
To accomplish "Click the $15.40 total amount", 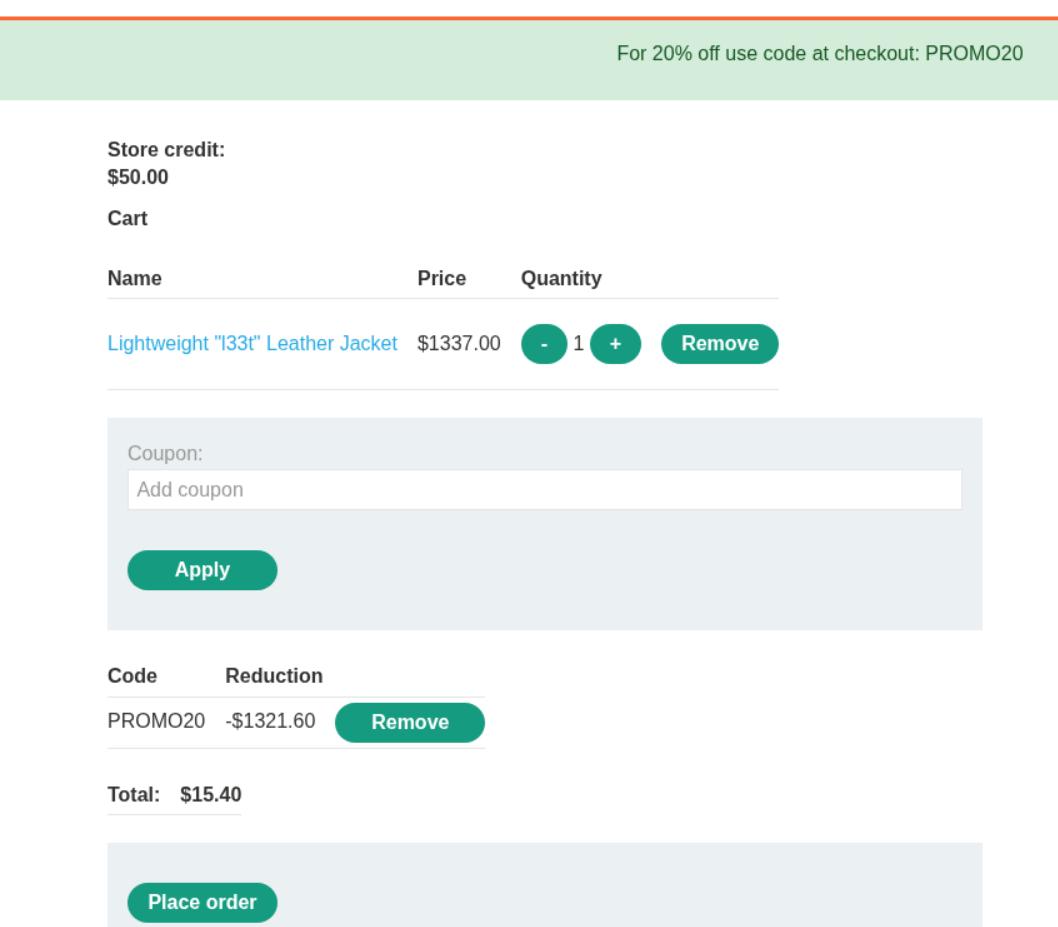I will [x=210, y=795].
